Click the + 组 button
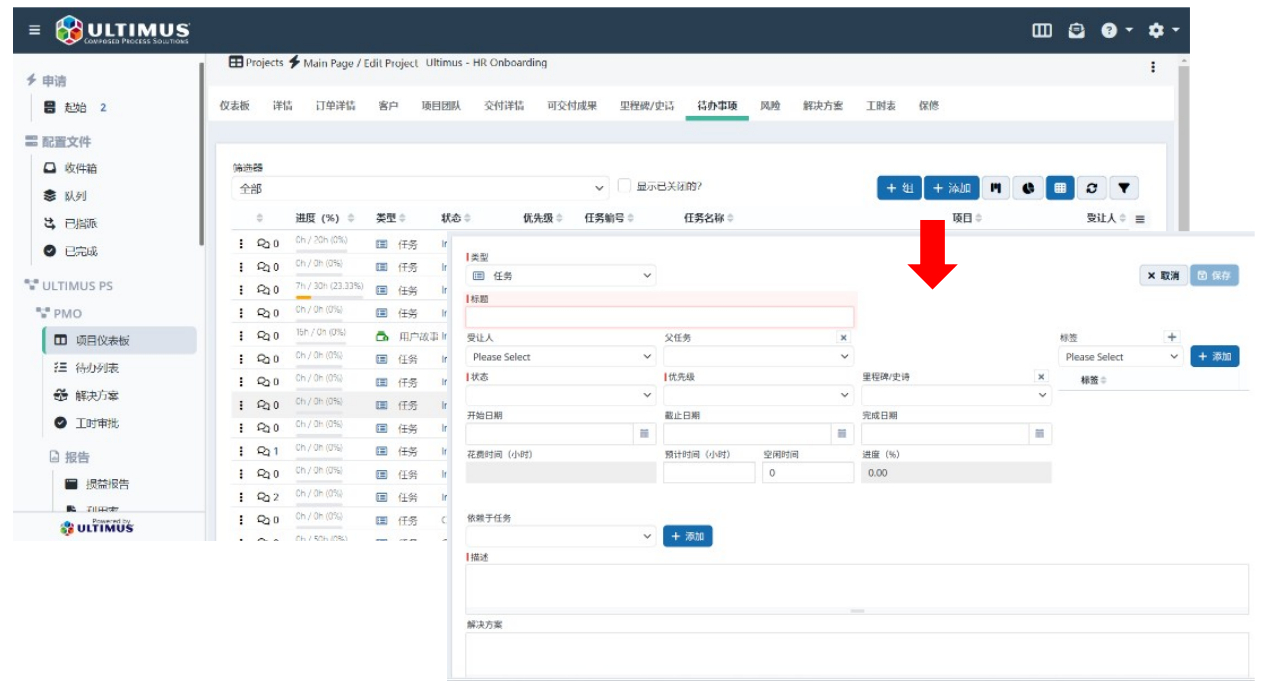The height and width of the screenshot is (697, 1265). [x=899, y=188]
